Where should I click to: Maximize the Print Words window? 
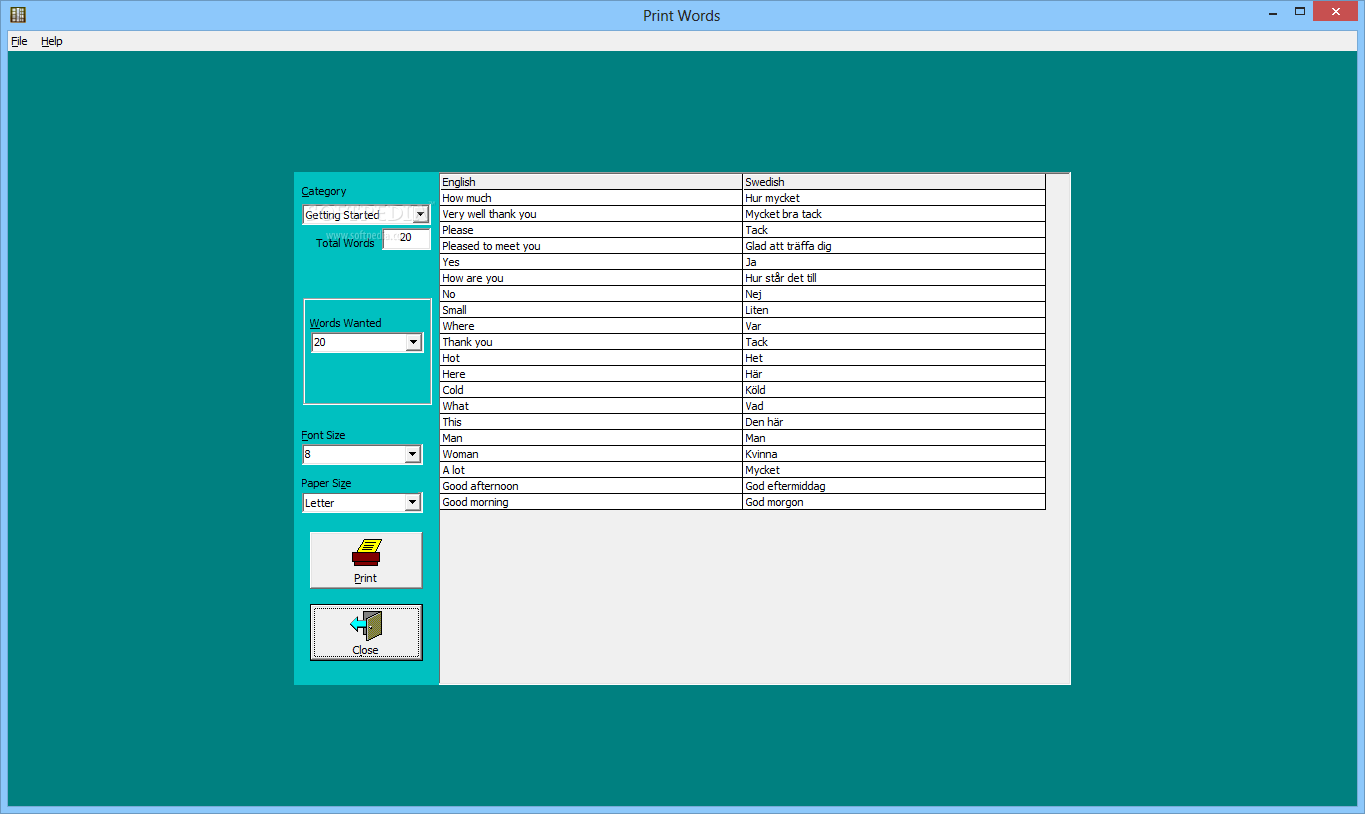point(1299,12)
